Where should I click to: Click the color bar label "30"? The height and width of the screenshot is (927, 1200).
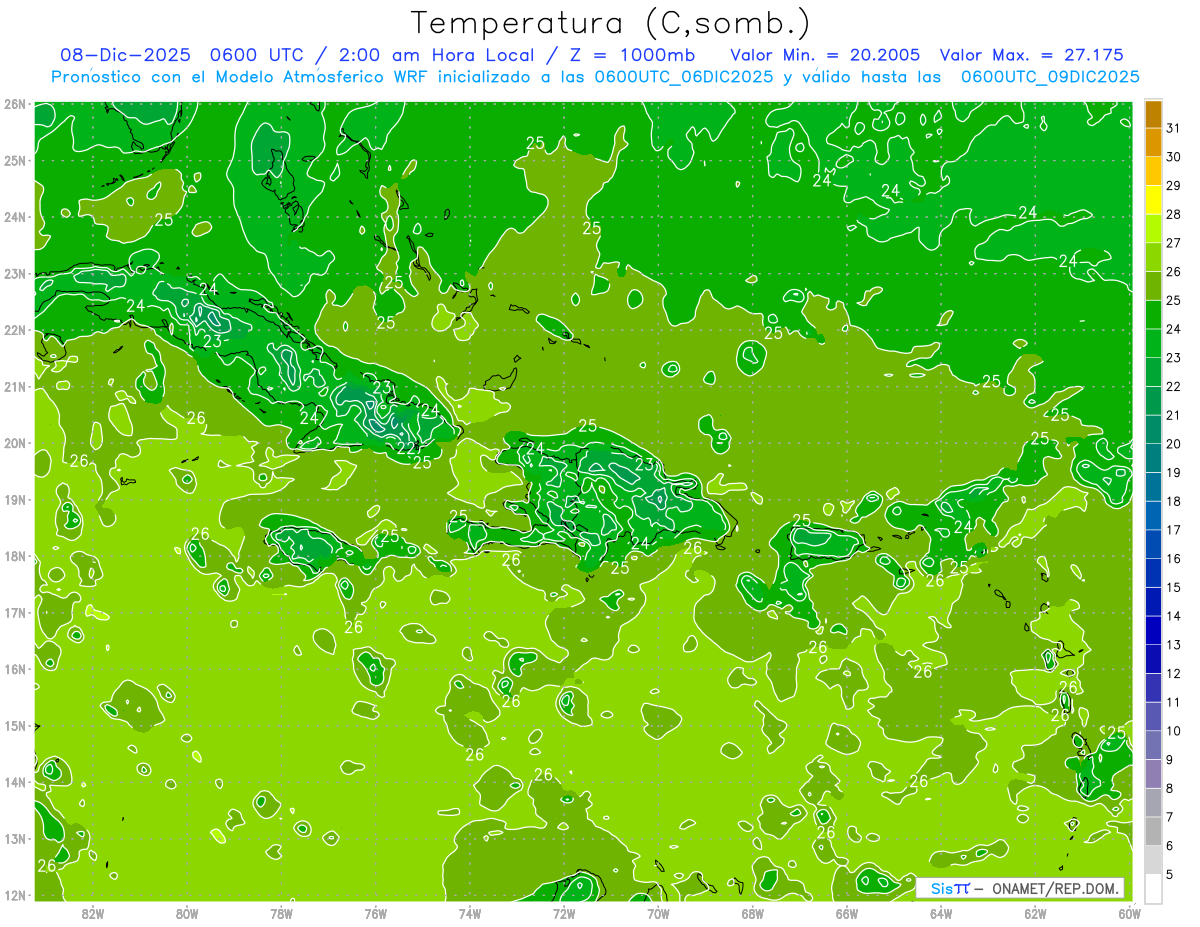pos(1173,157)
